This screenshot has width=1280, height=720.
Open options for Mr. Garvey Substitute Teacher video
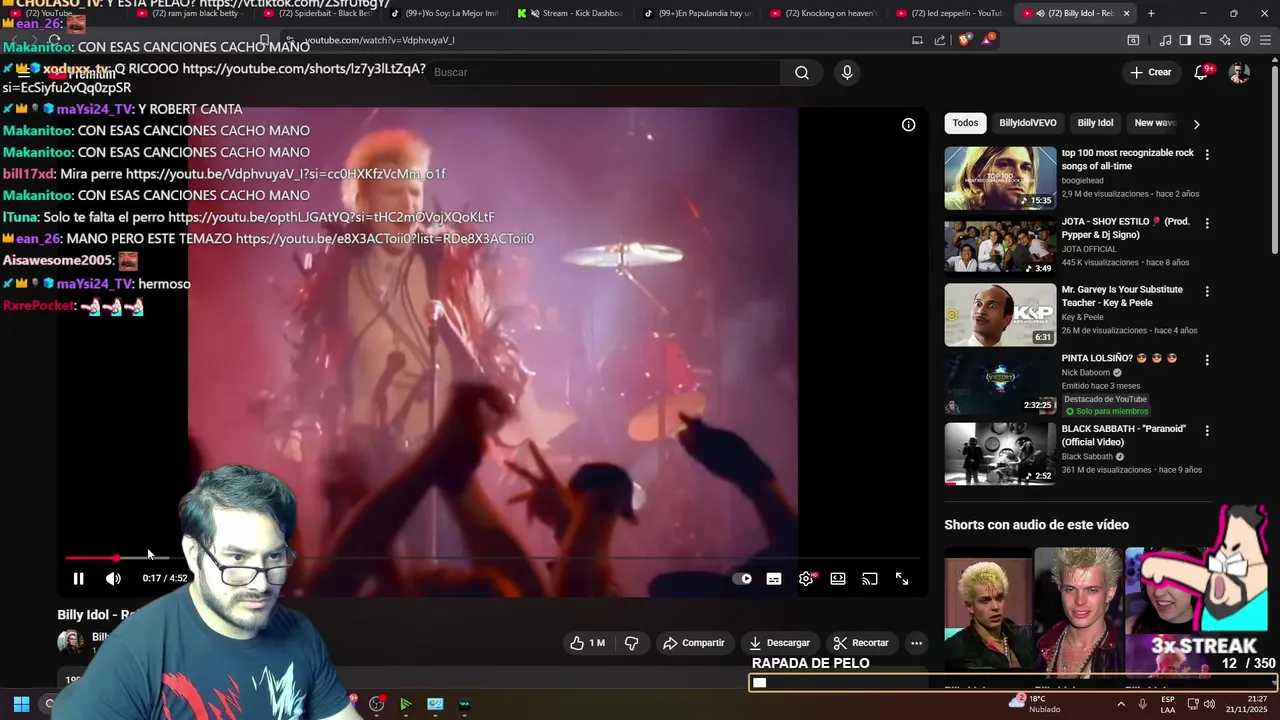tap(1207, 291)
